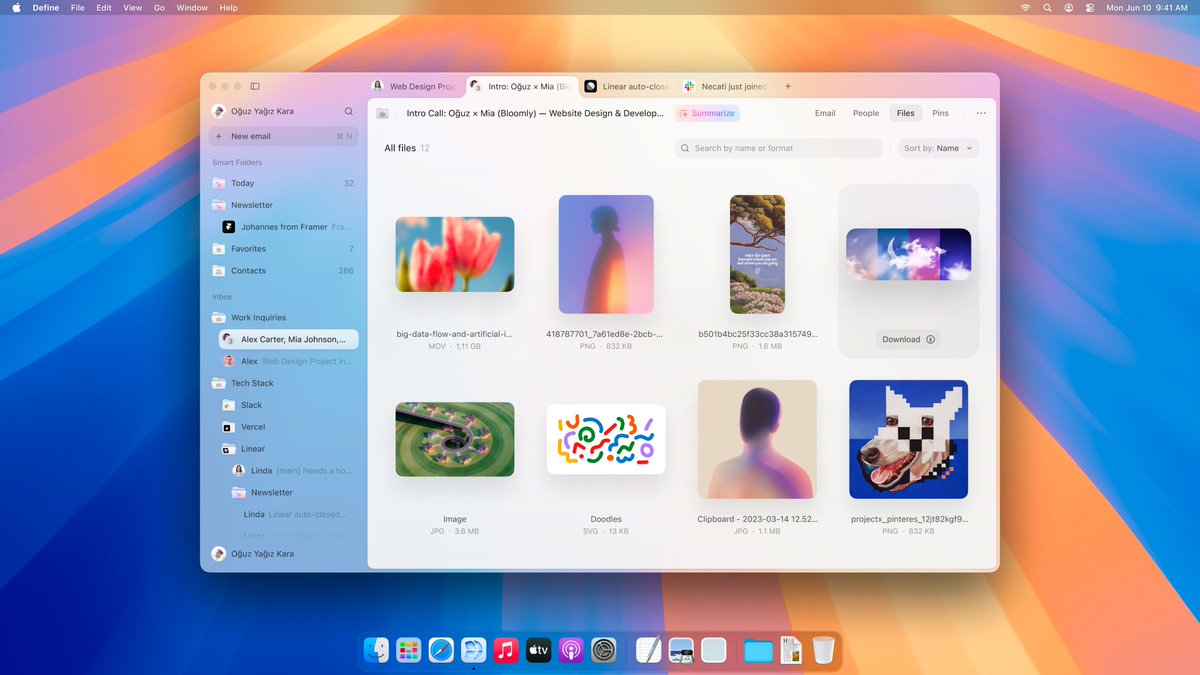Click the folder icon left of the email subject
The width and height of the screenshot is (1200, 675).
click(x=382, y=113)
